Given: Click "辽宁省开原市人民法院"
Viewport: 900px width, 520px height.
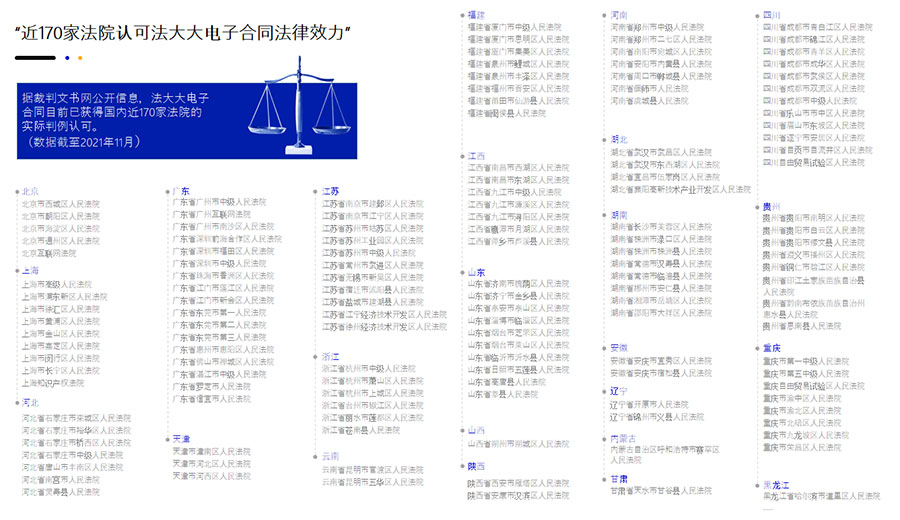Looking at the screenshot, I should click(649, 405).
